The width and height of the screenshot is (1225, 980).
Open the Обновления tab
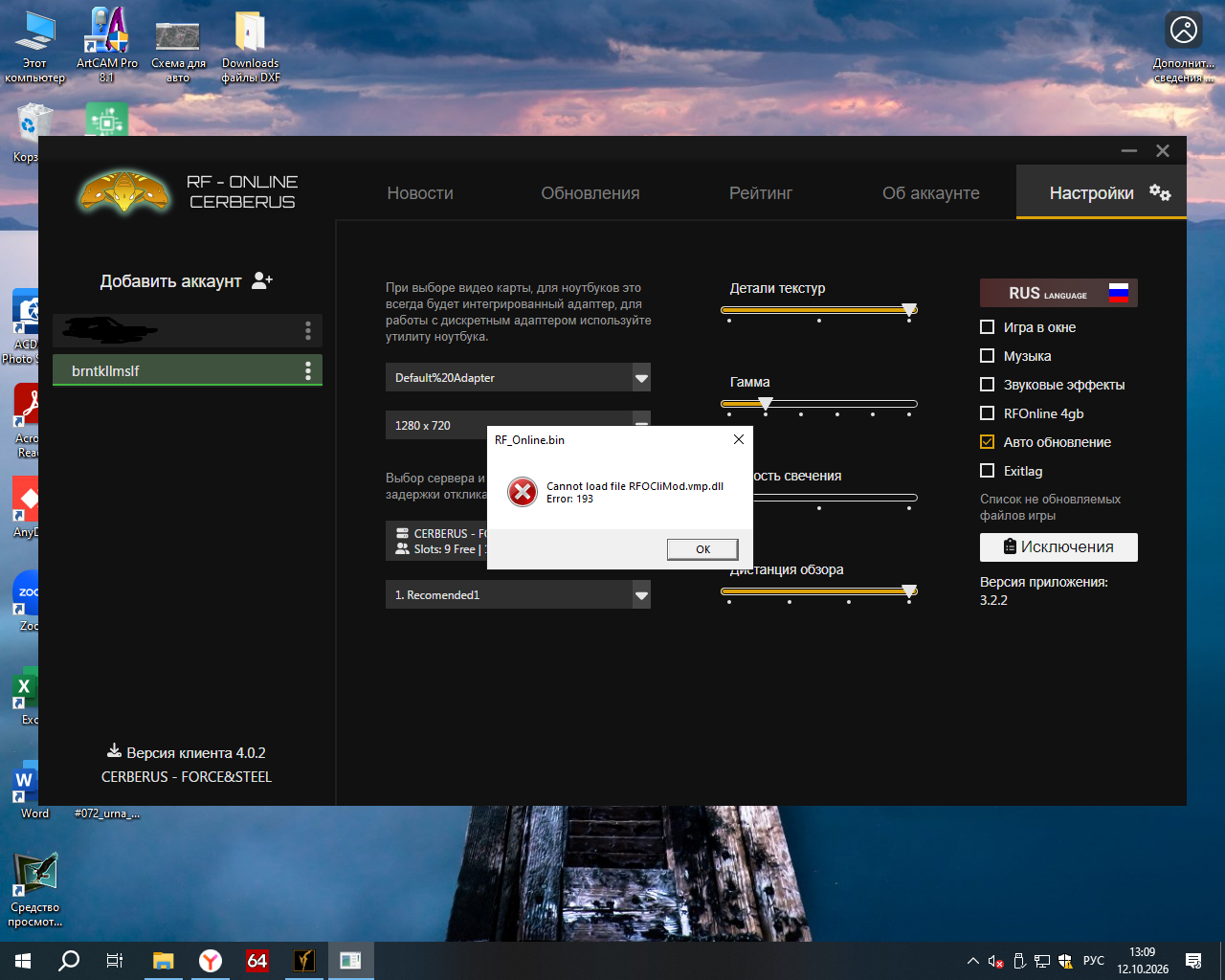(590, 192)
